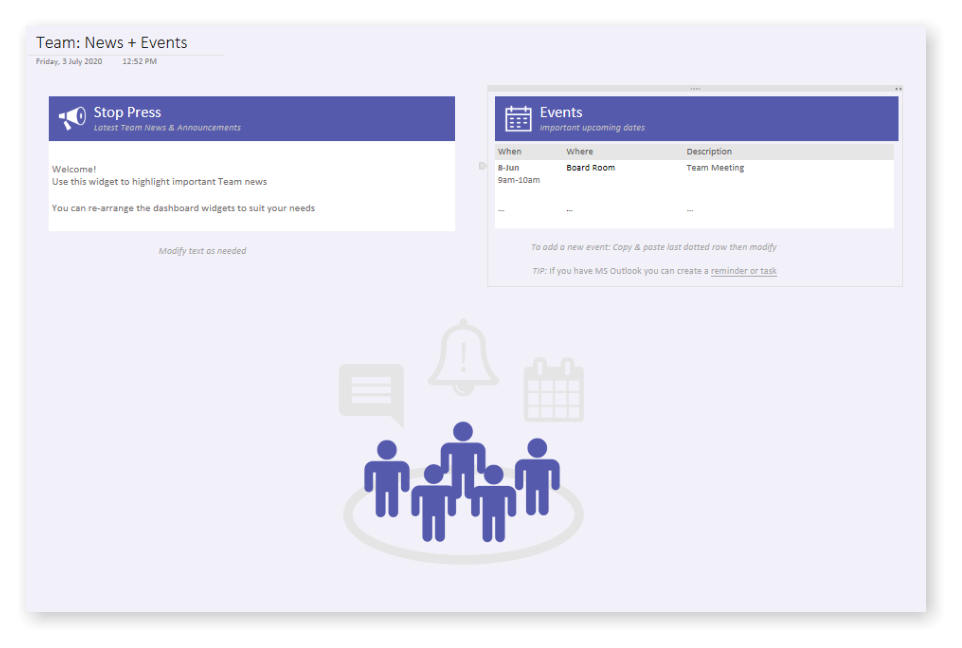Click the megaphone icon in Stop Press header

(x=72, y=118)
